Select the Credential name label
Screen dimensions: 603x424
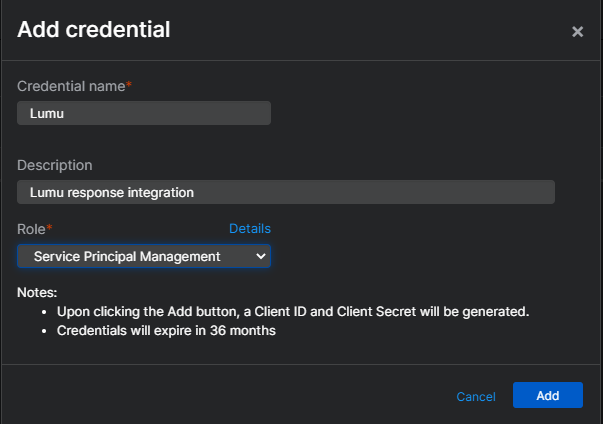point(70,87)
